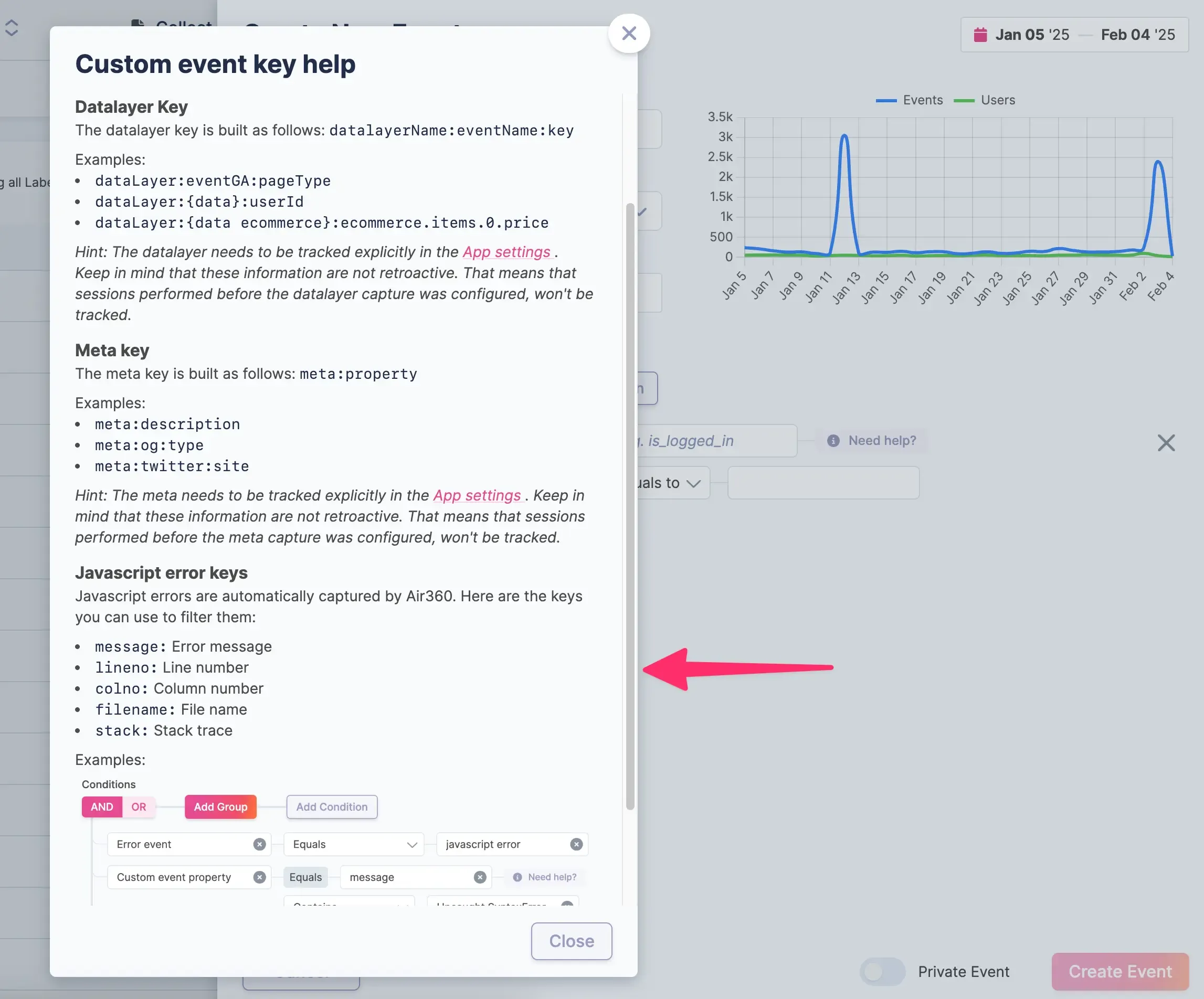Viewport: 1204px width, 999px height.
Task: Clear the Error event field
Action: point(260,844)
